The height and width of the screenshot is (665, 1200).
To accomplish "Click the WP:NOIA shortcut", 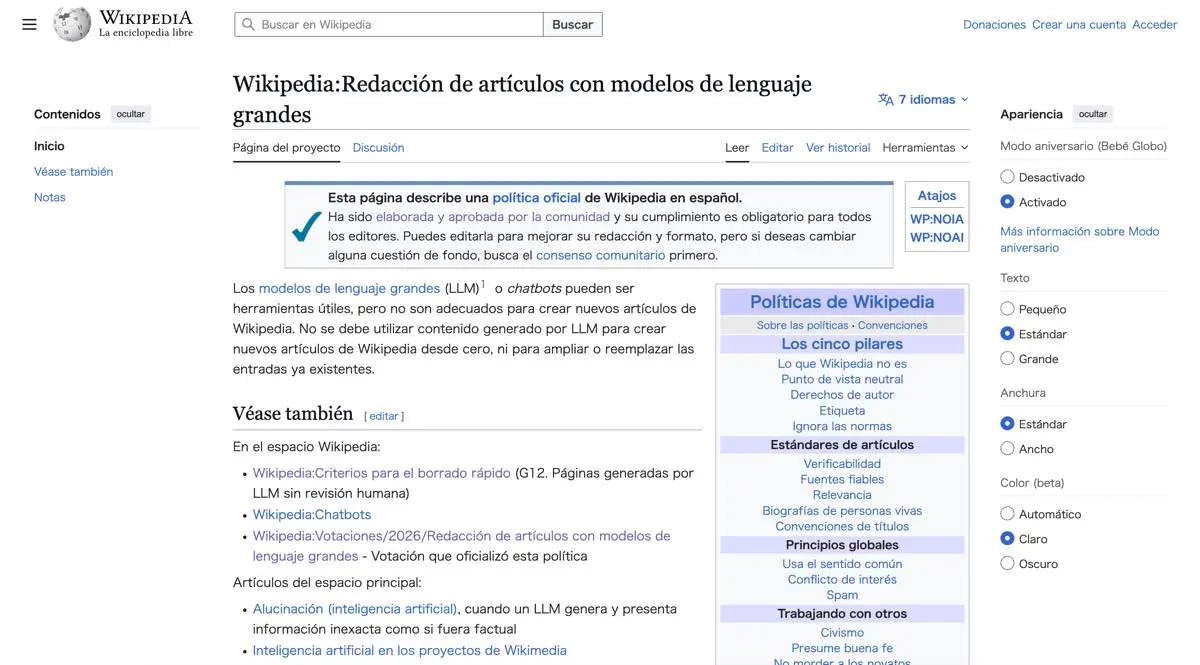I will tap(937, 219).
